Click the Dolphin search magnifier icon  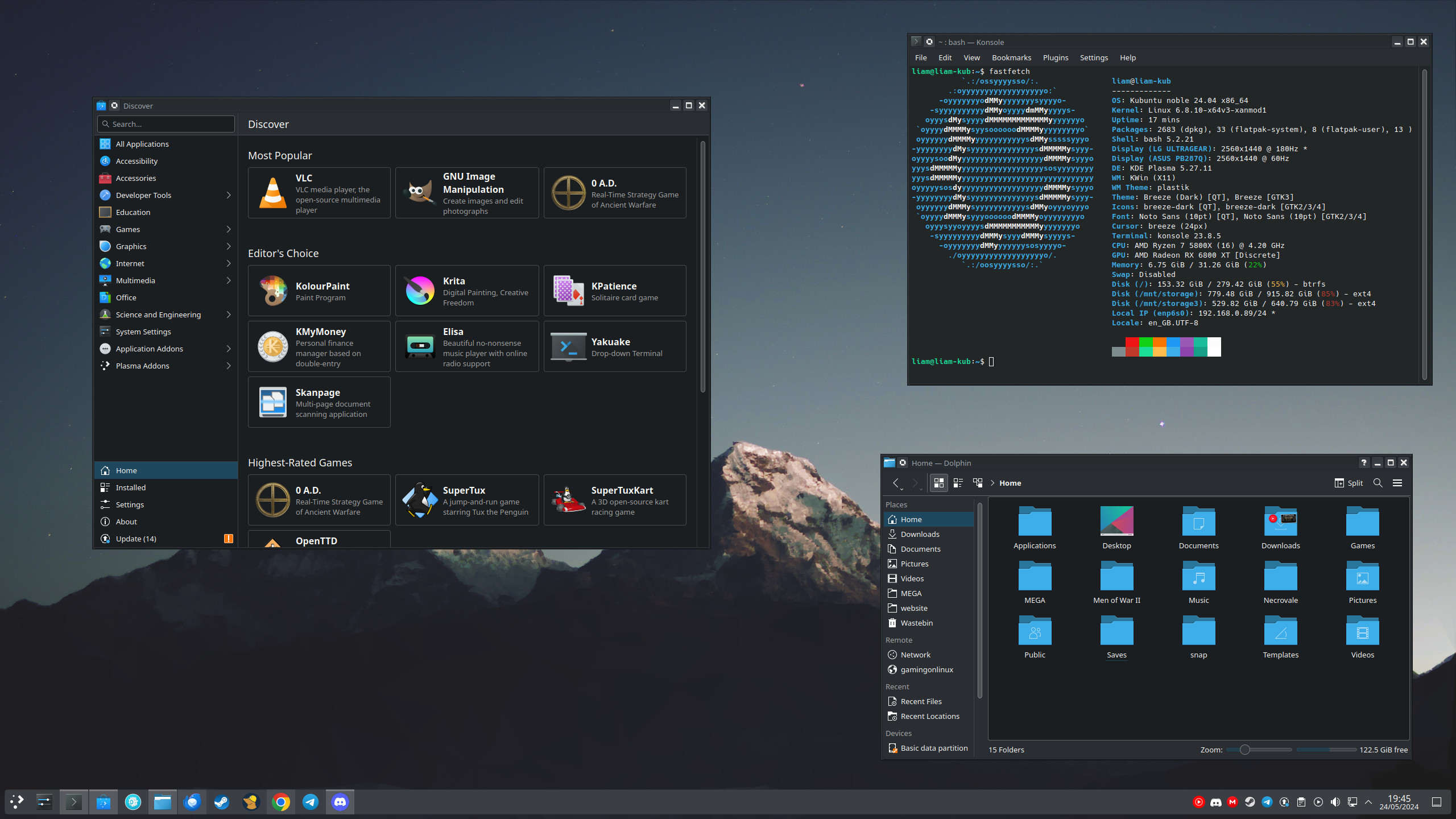click(x=1378, y=483)
